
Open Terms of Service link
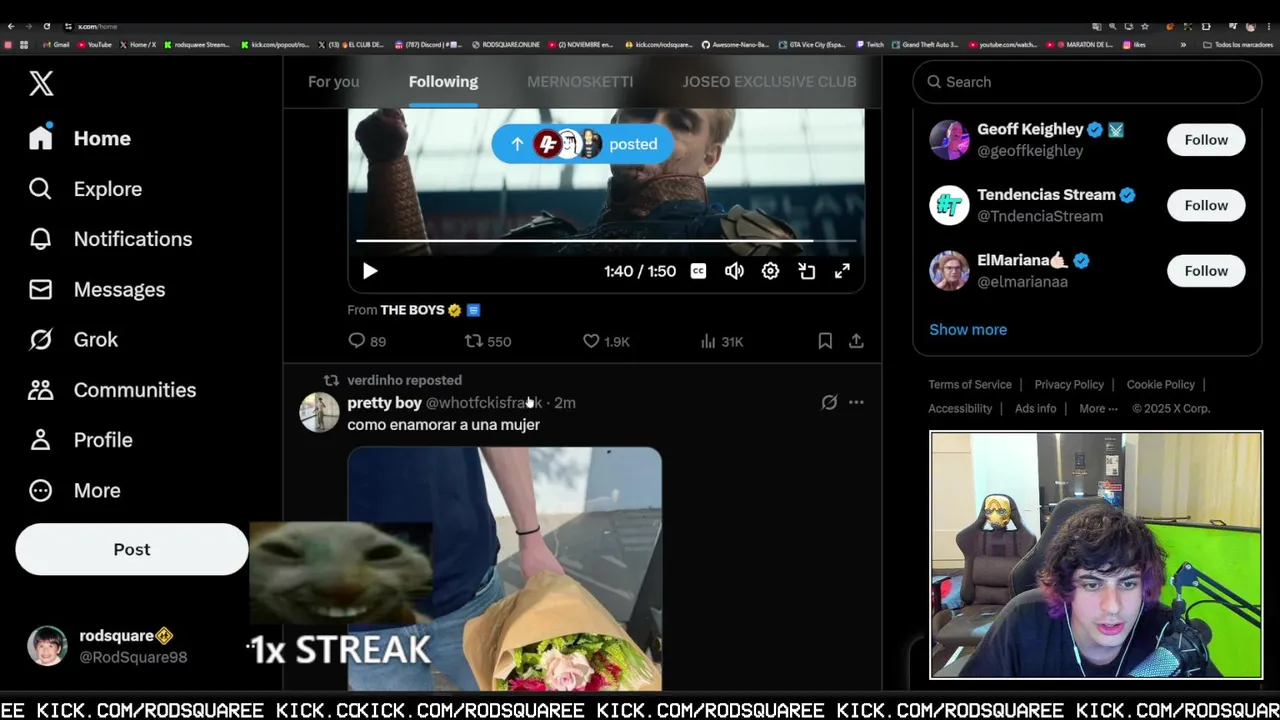970,384
